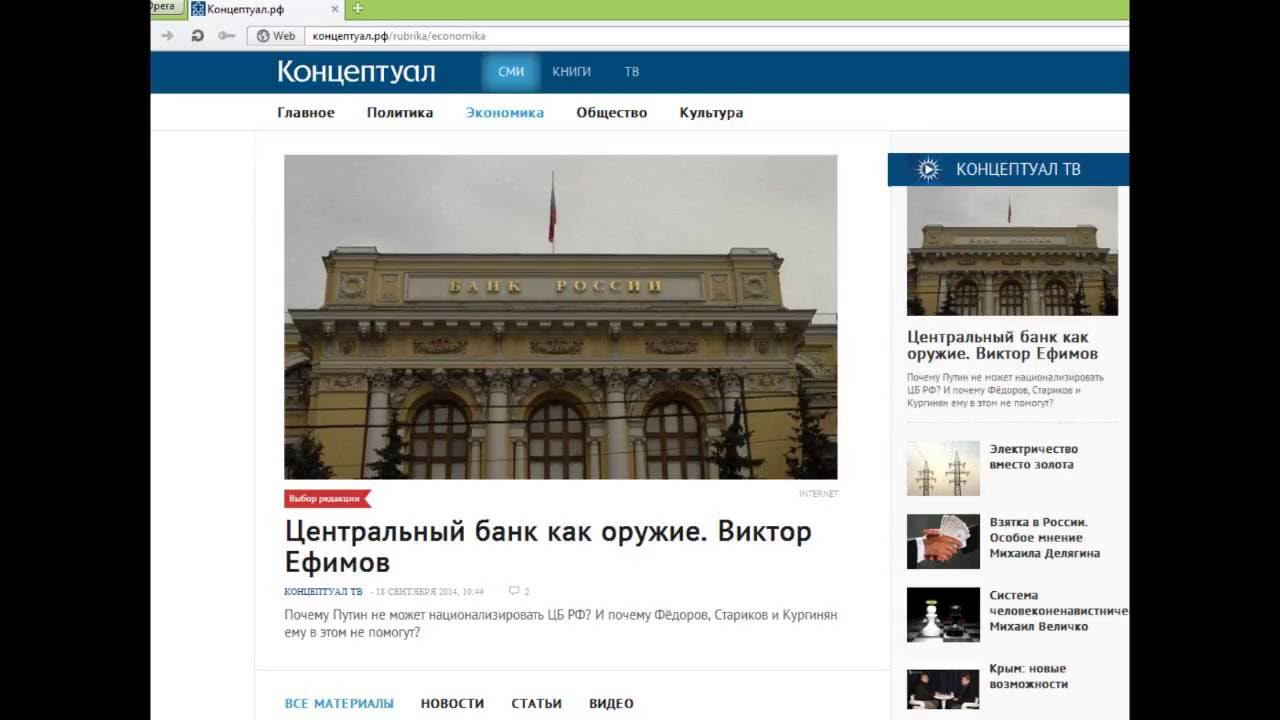Open the Крым interview thumbnail

click(x=943, y=689)
